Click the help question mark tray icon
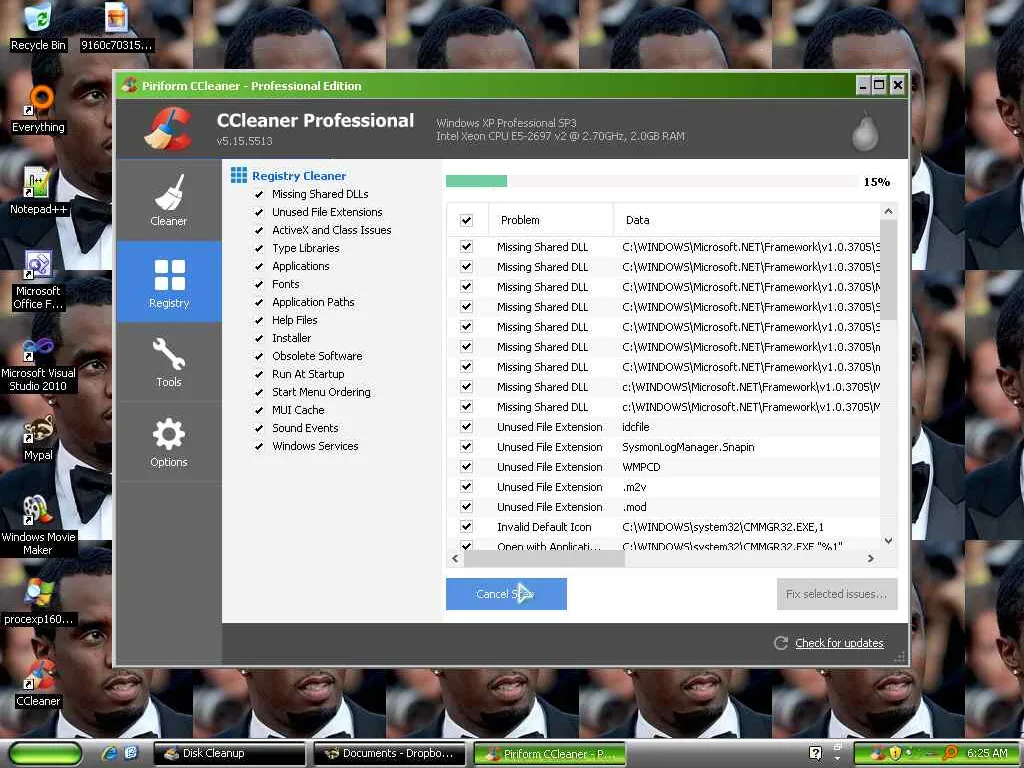This screenshot has height=768, width=1024. point(815,753)
